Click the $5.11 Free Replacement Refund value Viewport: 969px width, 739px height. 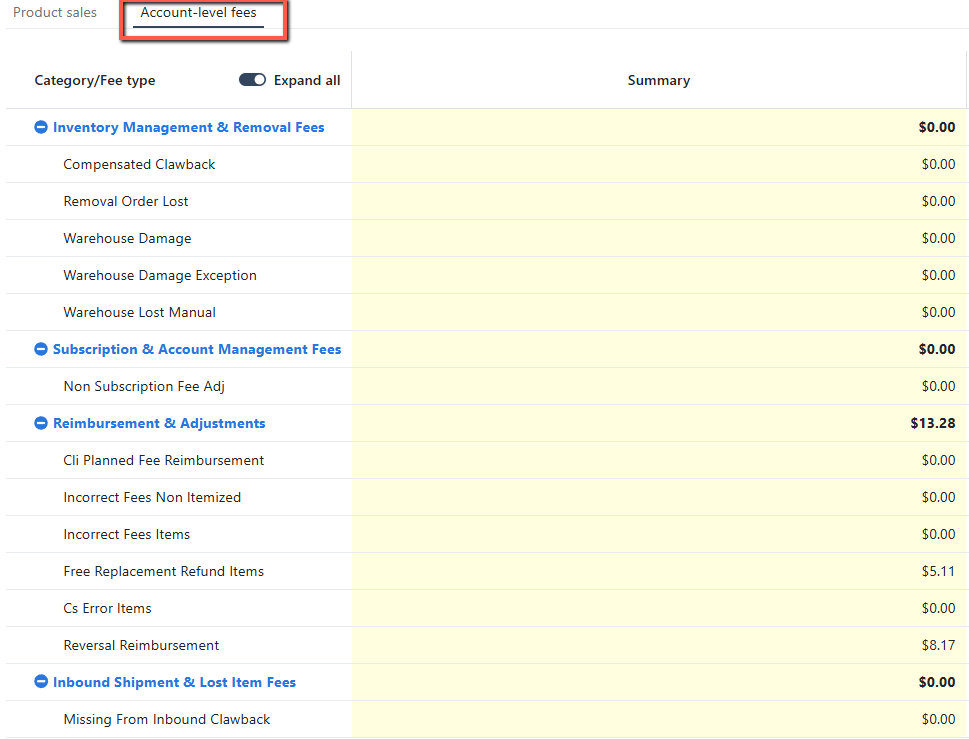coord(938,572)
